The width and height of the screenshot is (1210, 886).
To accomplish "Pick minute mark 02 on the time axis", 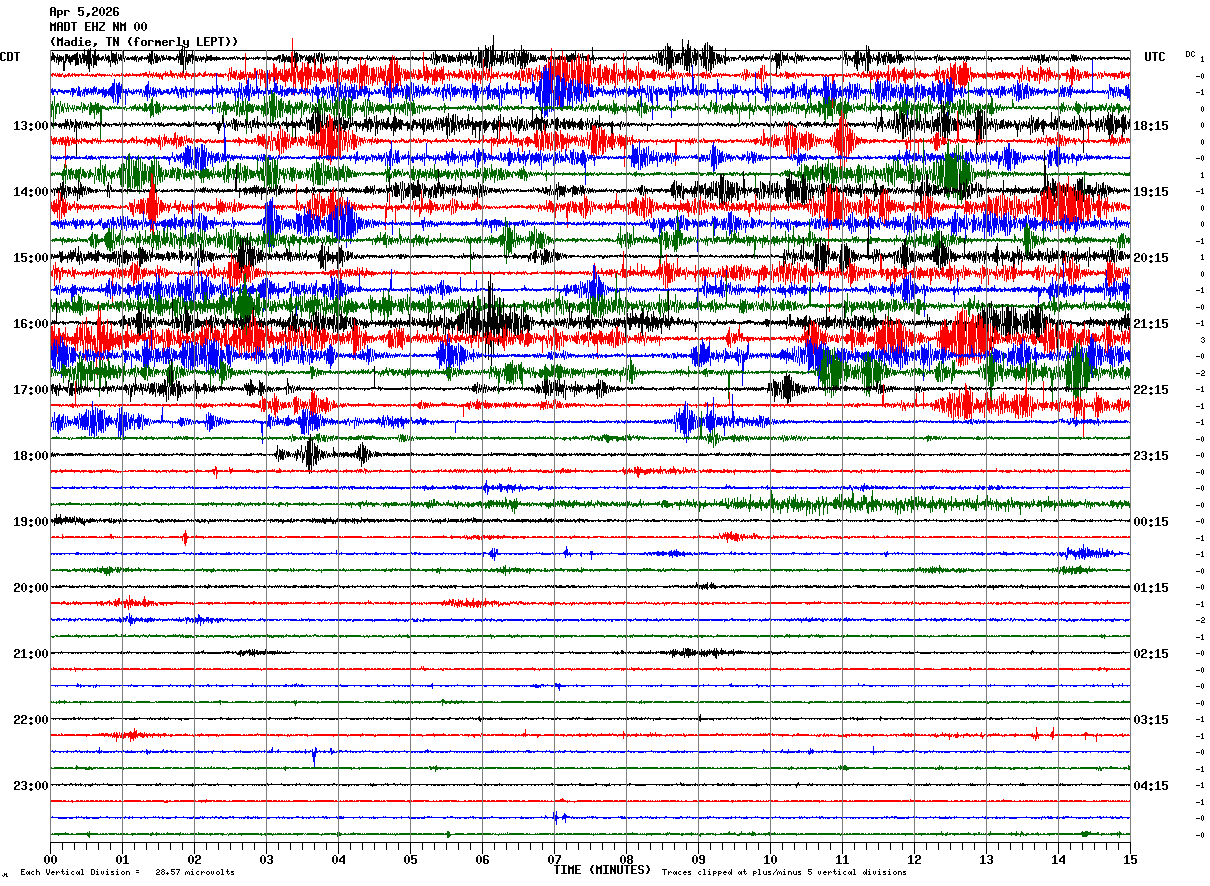I will 194,859.
